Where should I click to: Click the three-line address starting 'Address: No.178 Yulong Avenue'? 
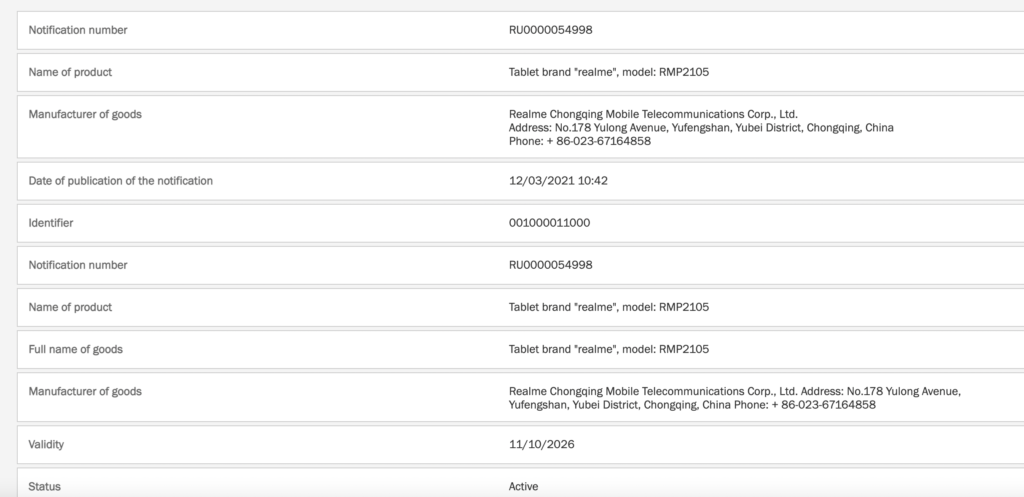[x=701, y=127]
